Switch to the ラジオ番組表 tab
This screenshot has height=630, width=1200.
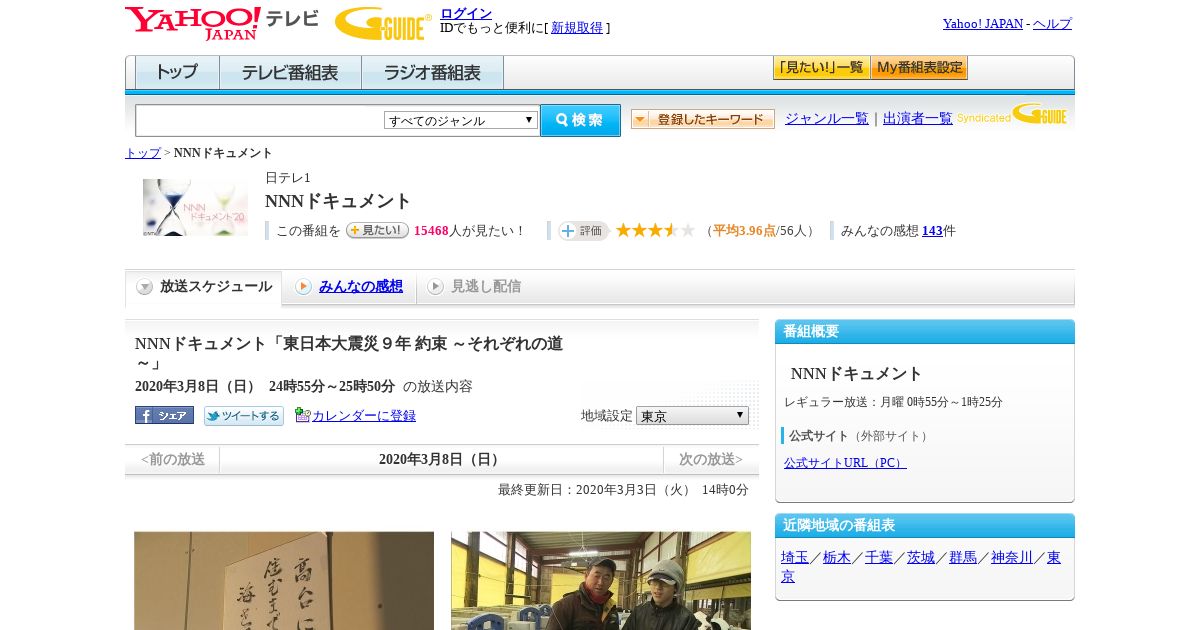(x=432, y=73)
